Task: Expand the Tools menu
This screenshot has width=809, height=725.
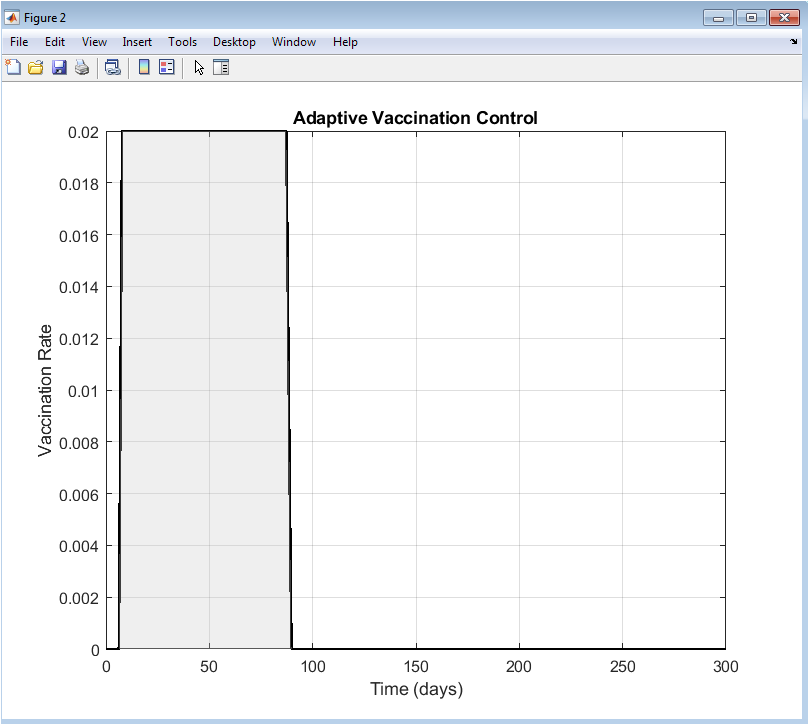Action: (x=182, y=42)
